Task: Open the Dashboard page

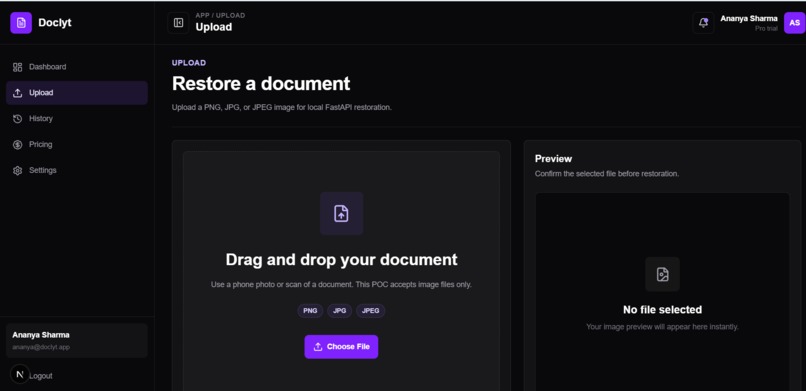Action: pos(77,67)
